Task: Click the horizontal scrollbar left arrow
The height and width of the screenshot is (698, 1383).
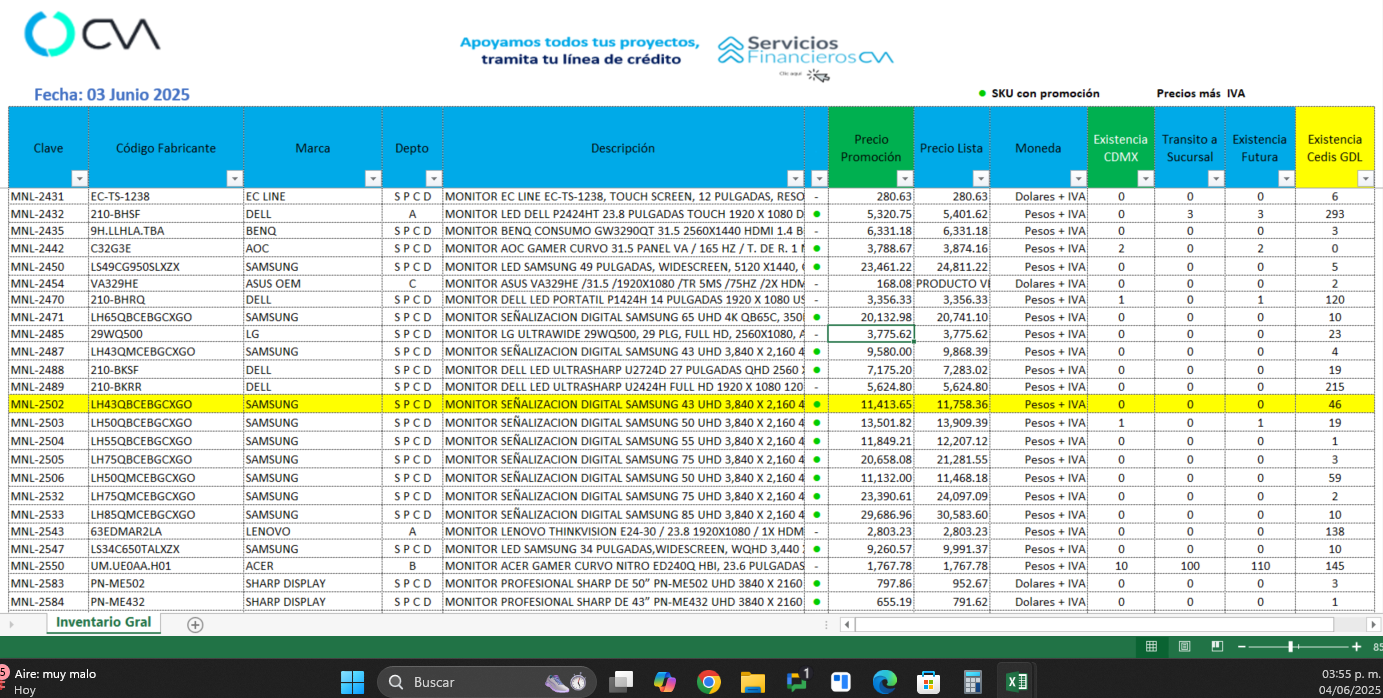Action: tap(847, 625)
